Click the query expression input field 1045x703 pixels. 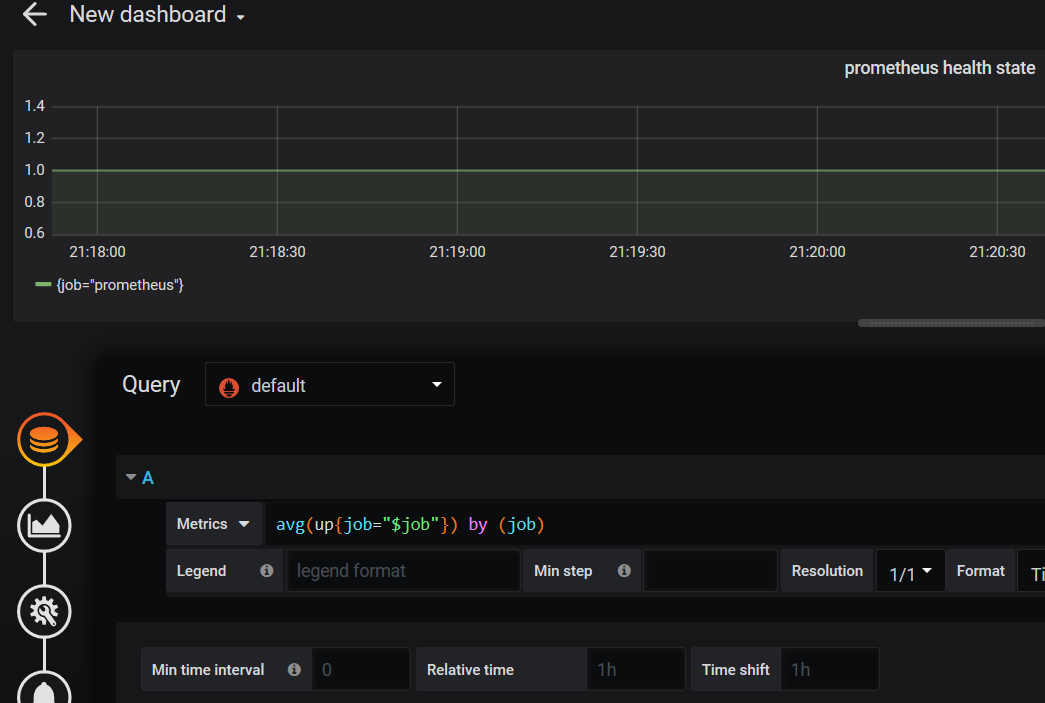click(x=654, y=524)
